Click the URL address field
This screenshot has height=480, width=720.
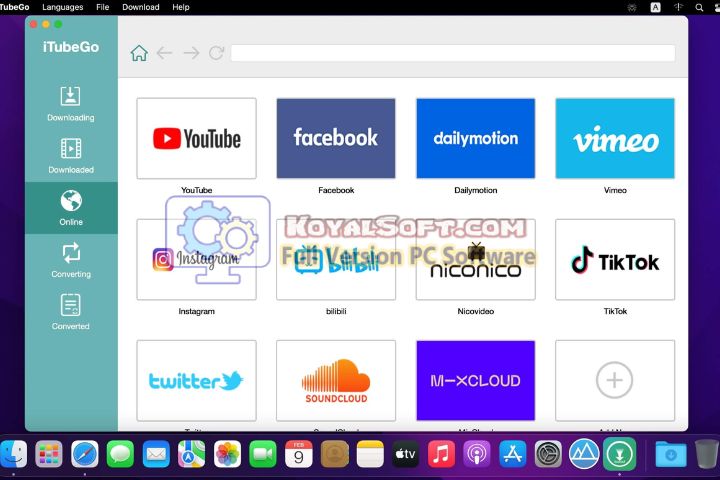point(453,53)
